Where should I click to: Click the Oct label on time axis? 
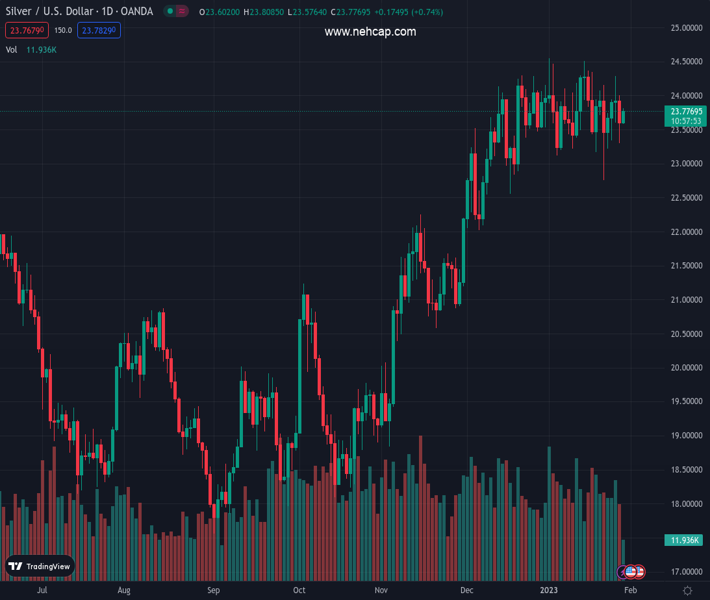[298, 591]
